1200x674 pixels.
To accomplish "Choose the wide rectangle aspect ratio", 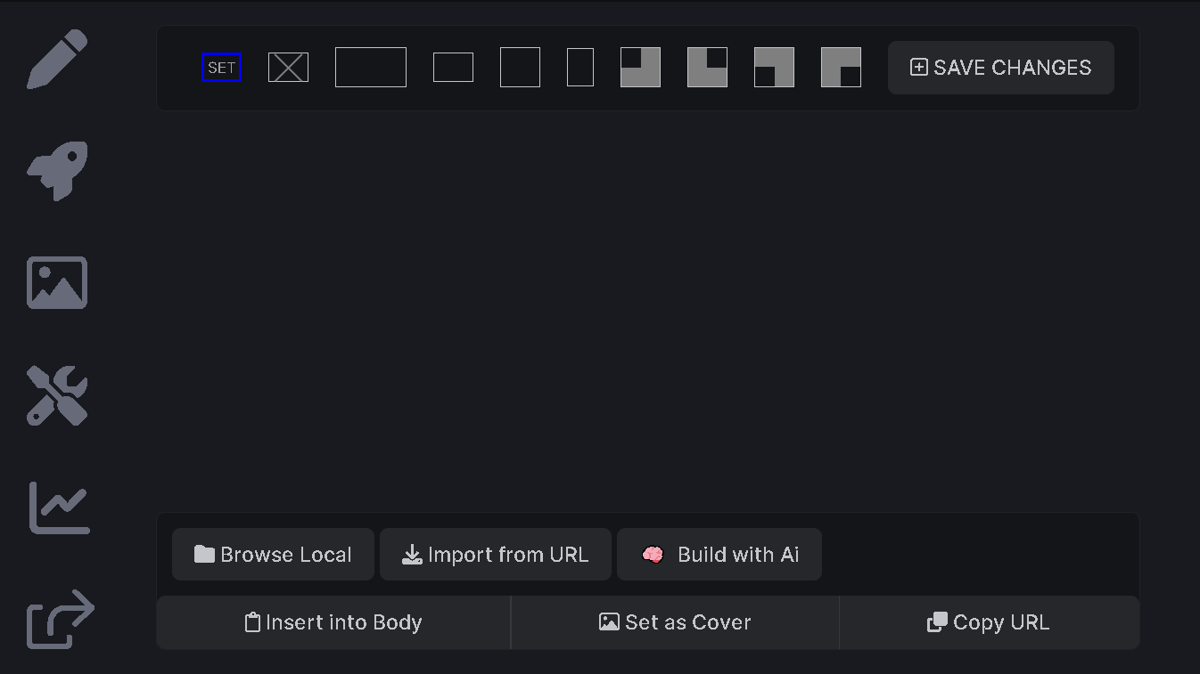I will pos(371,67).
